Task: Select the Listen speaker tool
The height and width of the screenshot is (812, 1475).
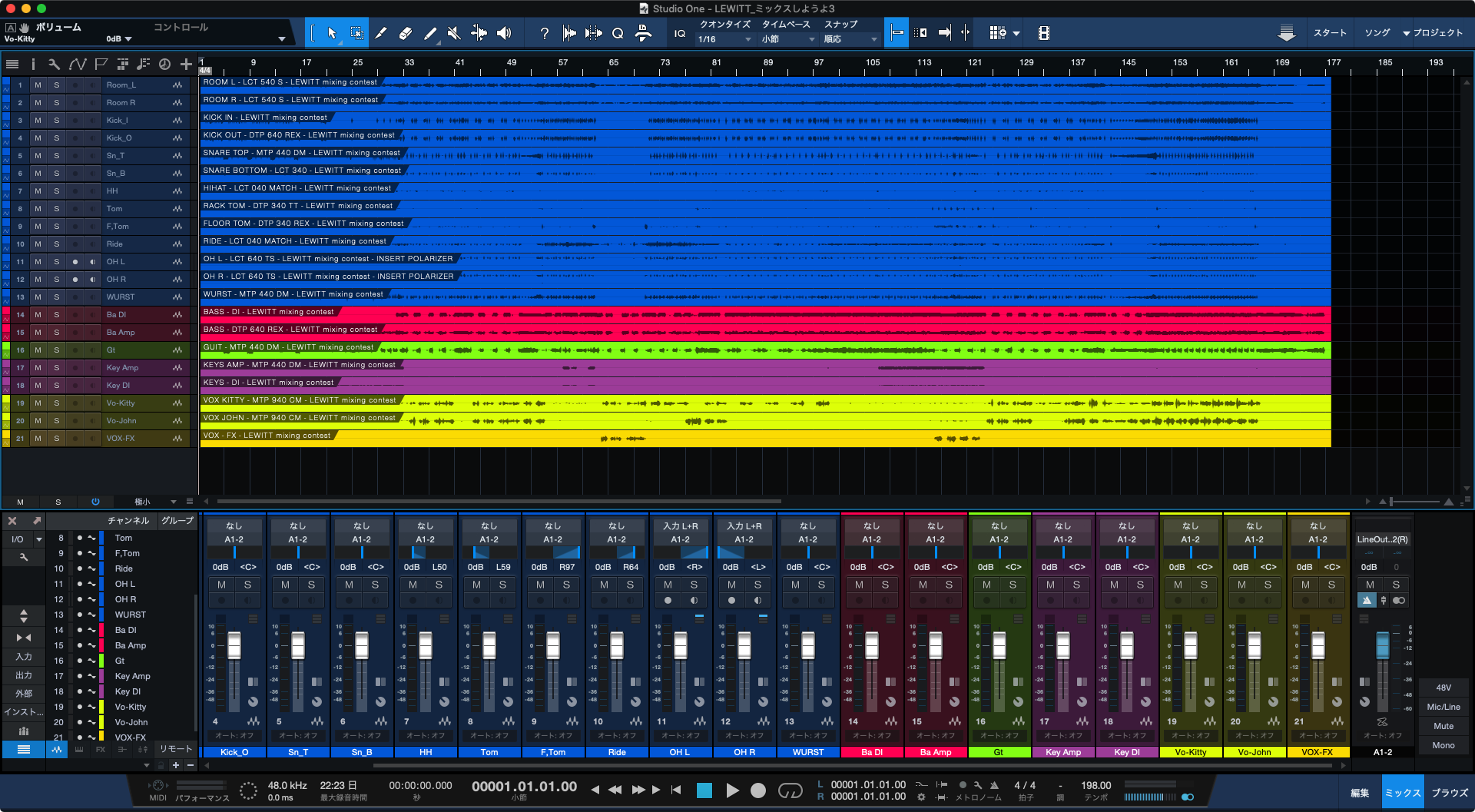Action: [x=504, y=33]
